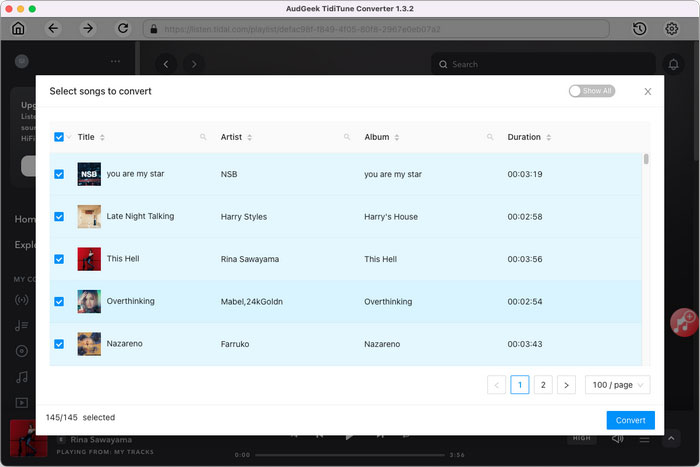
Task: Search within the Artist column
Action: pyautogui.click(x=347, y=137)
